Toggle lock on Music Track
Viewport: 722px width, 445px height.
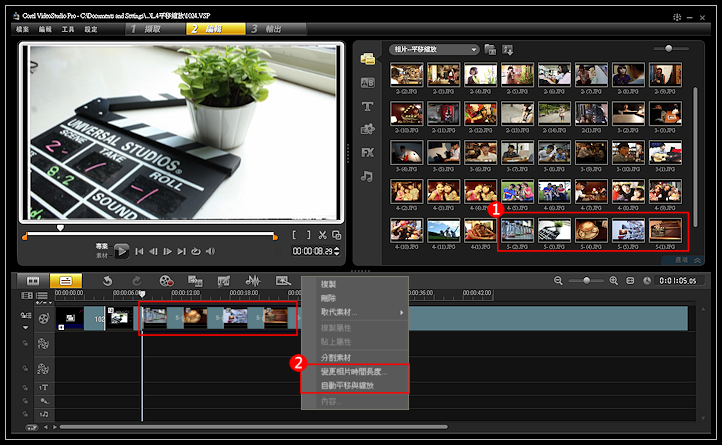click(25, 414)
